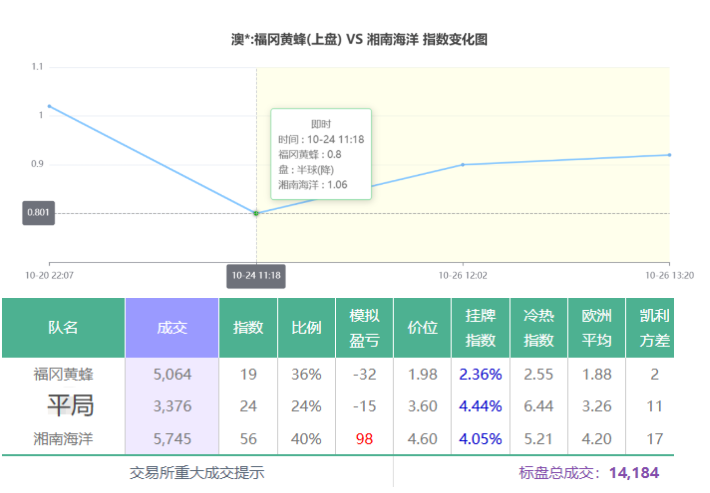Click the 队名 column header

coord(63,327)
